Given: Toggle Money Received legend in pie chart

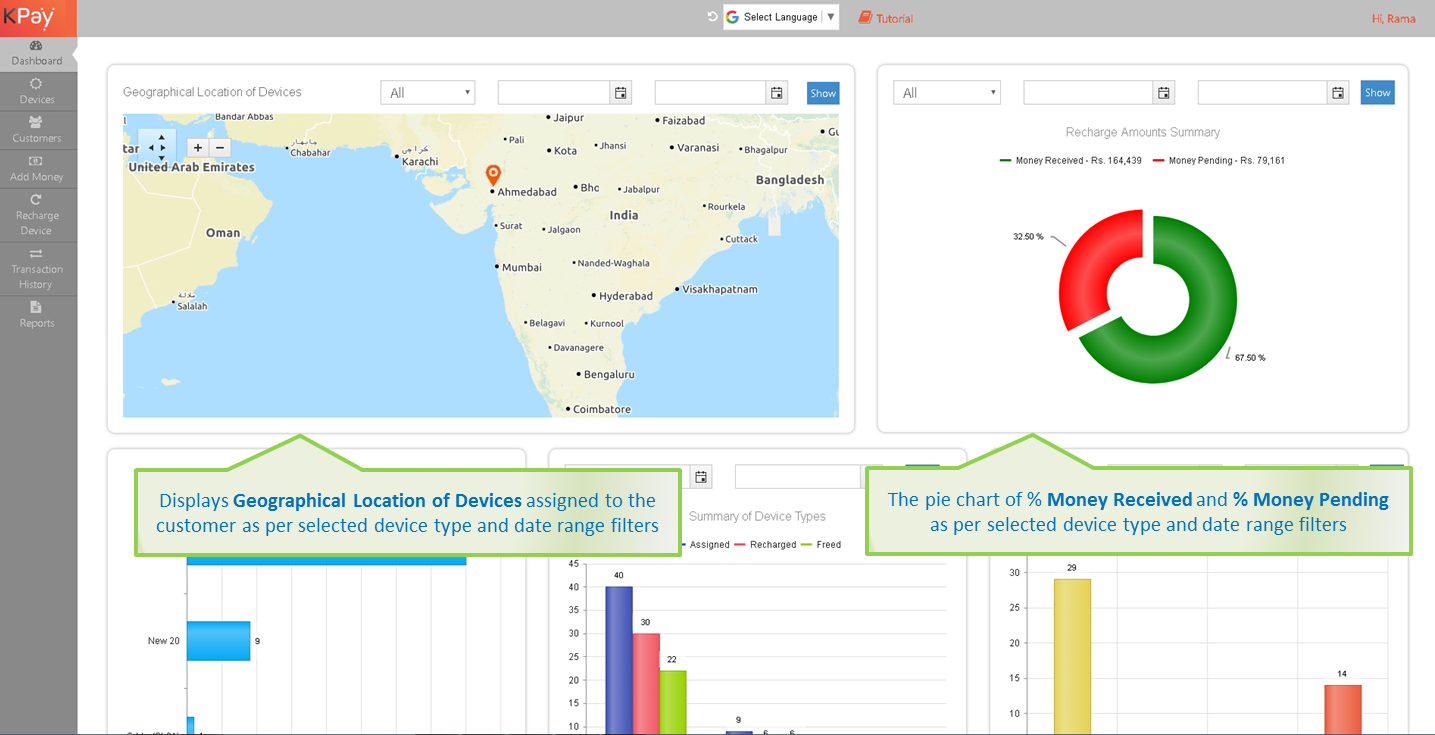Looking at the screenshot, I should click(x=1070, y=161).
